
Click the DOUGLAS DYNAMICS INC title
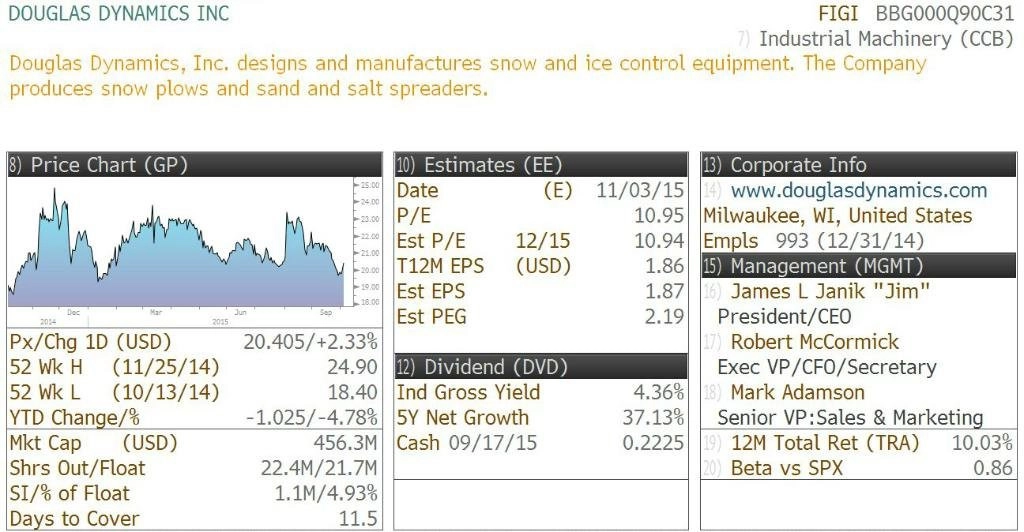(119, 14)
